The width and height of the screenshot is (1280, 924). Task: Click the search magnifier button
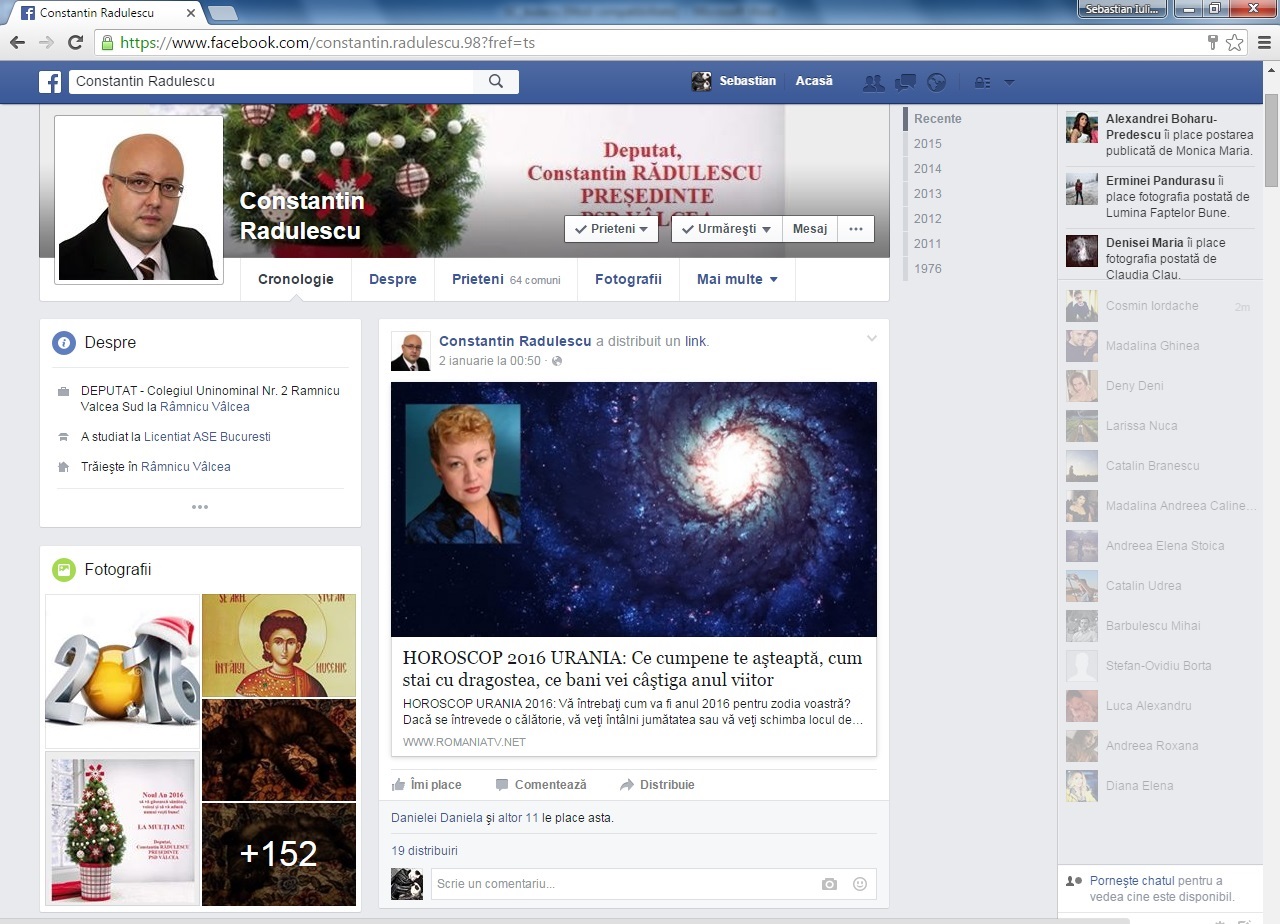point(496,81)
